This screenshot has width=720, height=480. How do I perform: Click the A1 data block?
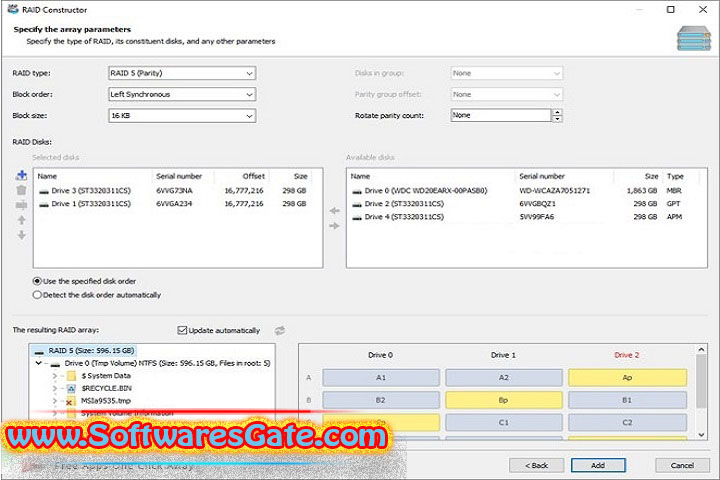click(381, 378)
